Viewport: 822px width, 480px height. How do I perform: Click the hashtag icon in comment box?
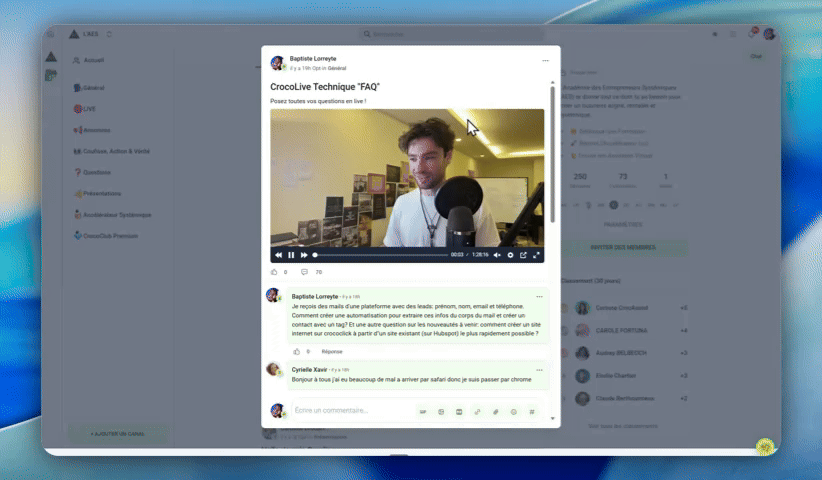(x=532, y=412)
